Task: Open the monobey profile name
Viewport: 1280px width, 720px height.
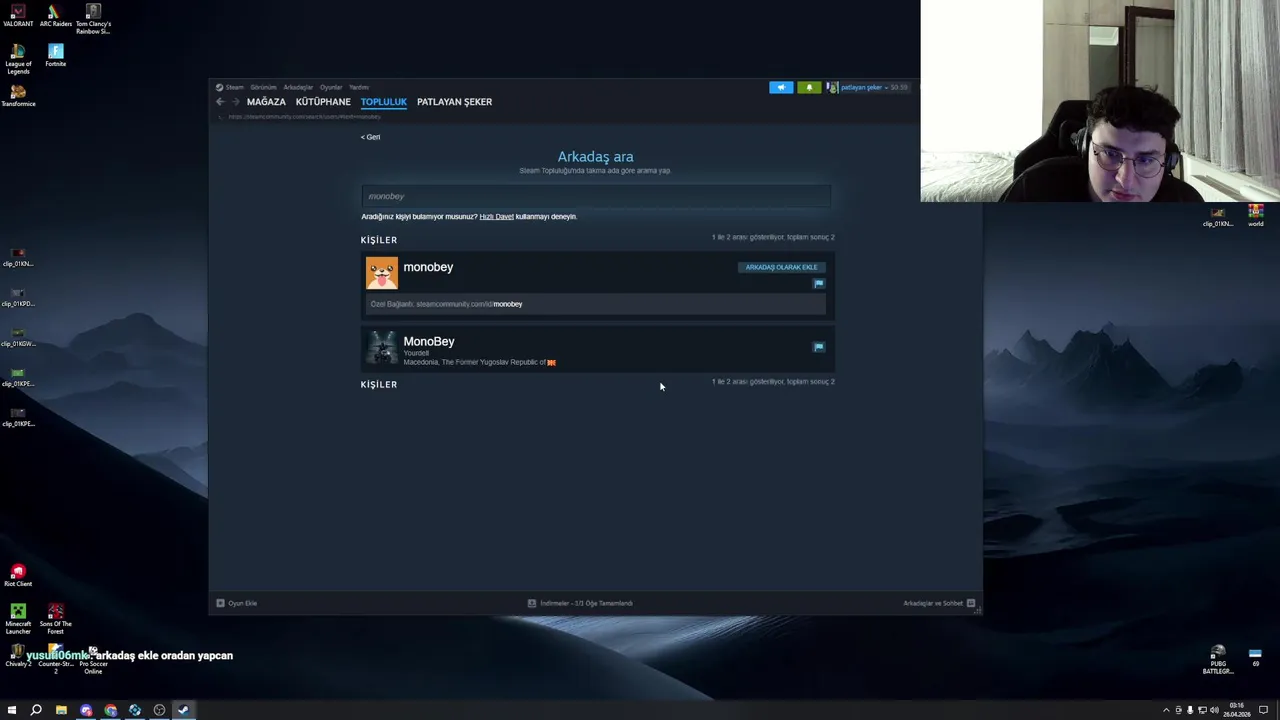Action: click(428, 267)
